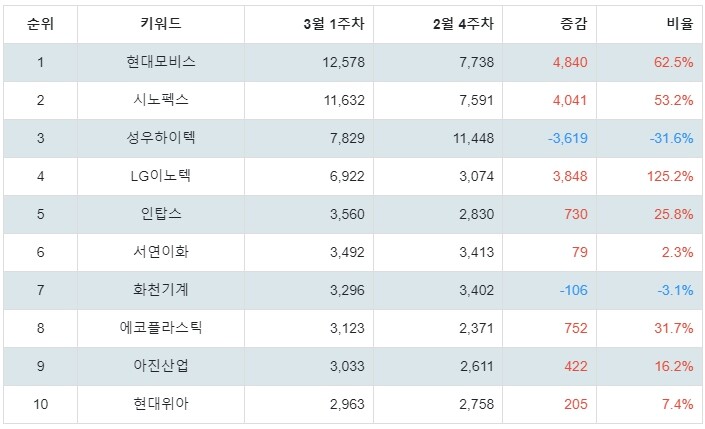Open the 현대모비스 keyword

tap(161, 62)
